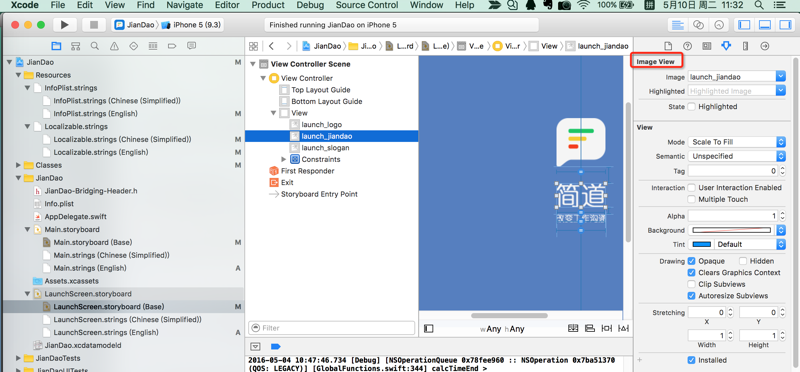This screenshot has width=800, height=372.
Task: Switch to Assistant editor
Action: tap(698, 24)
